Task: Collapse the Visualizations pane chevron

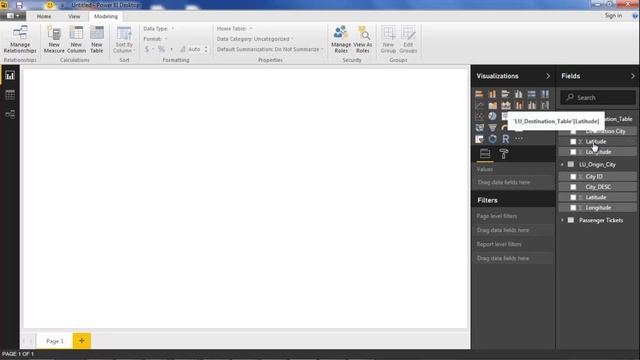Action: pos(548,76)
